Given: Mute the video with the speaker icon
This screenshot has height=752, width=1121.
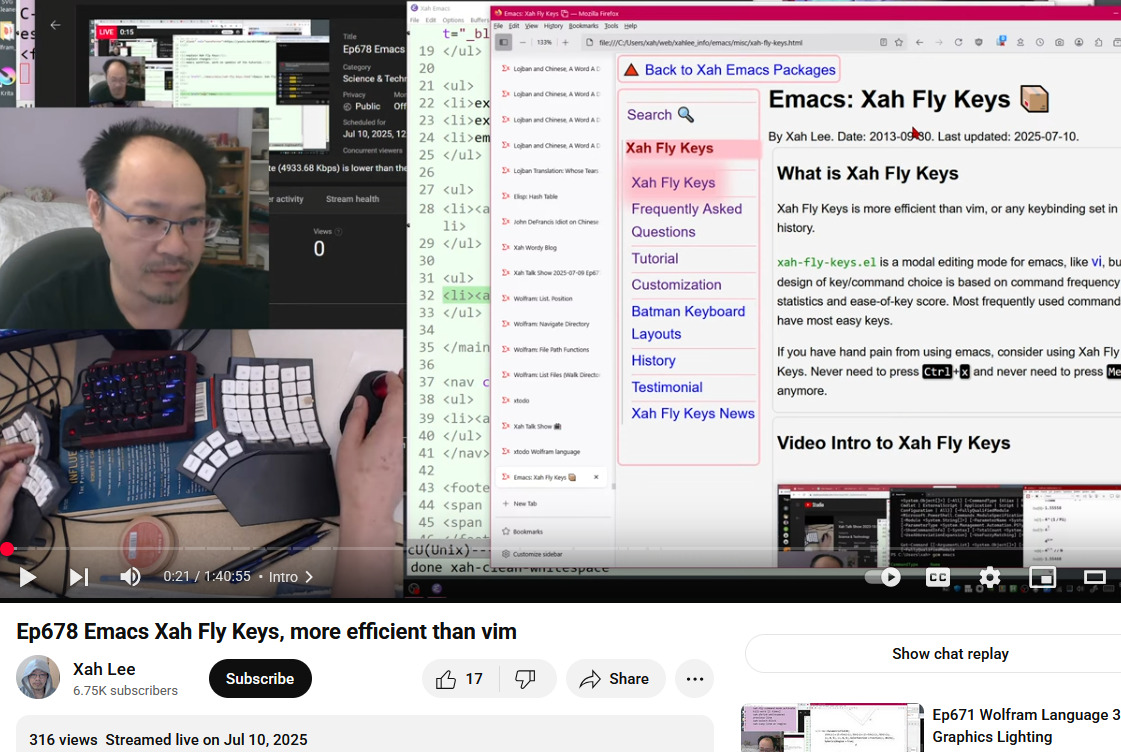Looking at the screenshot, I should click(x=130, y=577).
